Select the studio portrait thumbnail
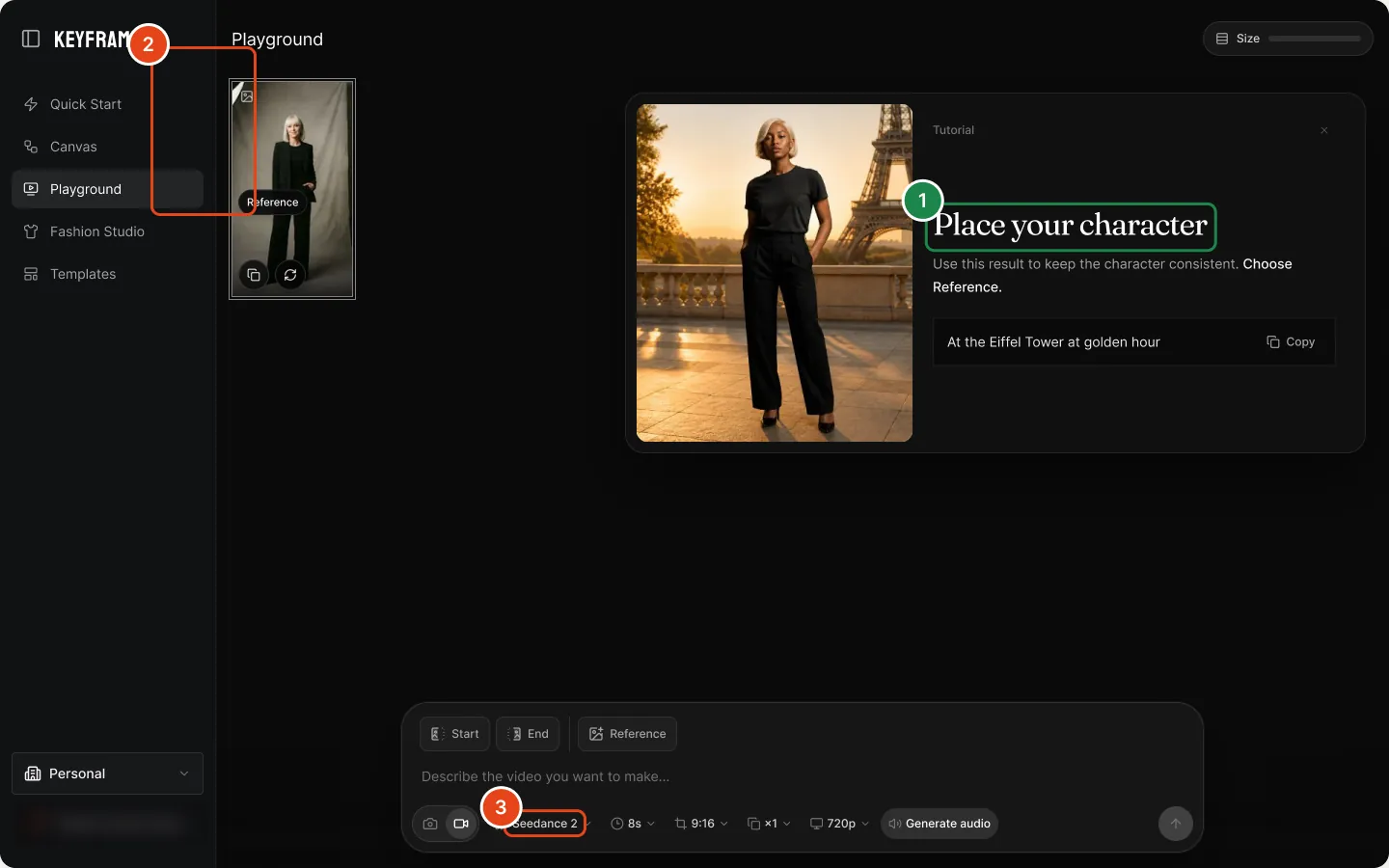1389x868 pixels. pos(292,189)
